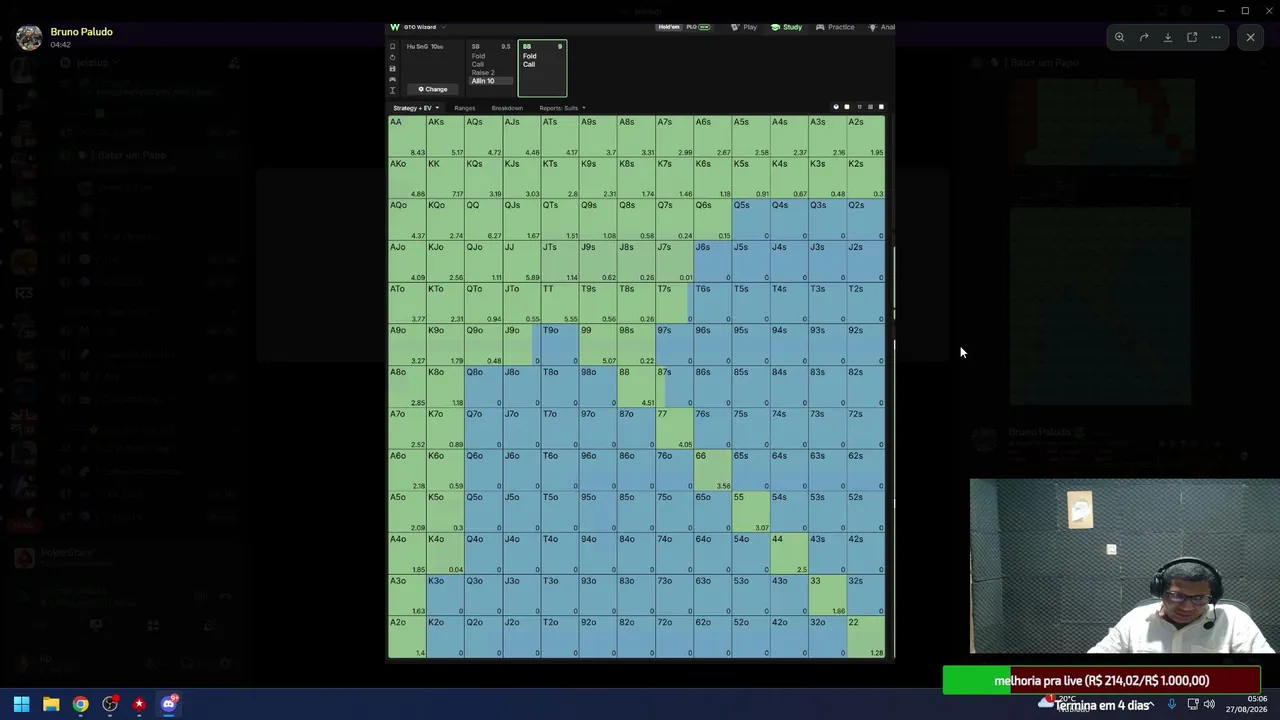This screenshot has width=1280, height=720.
Task: Select the 87s hand cell
Action: [x=675, y=386]
